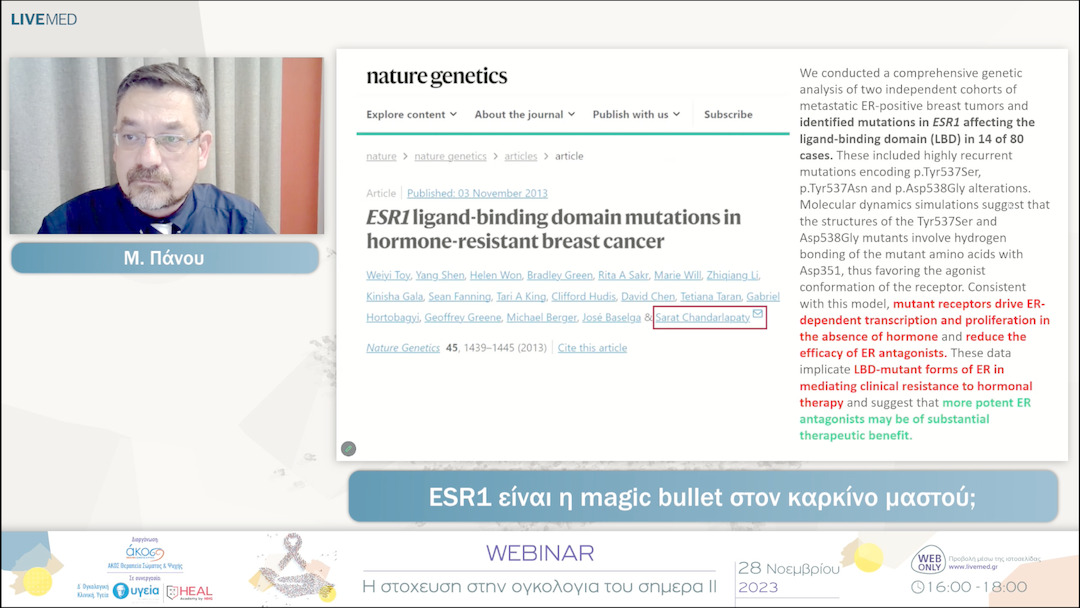Open the About the journal dropdown
This screenshot has height=608, width=1080.
click(x=524, y=115)
